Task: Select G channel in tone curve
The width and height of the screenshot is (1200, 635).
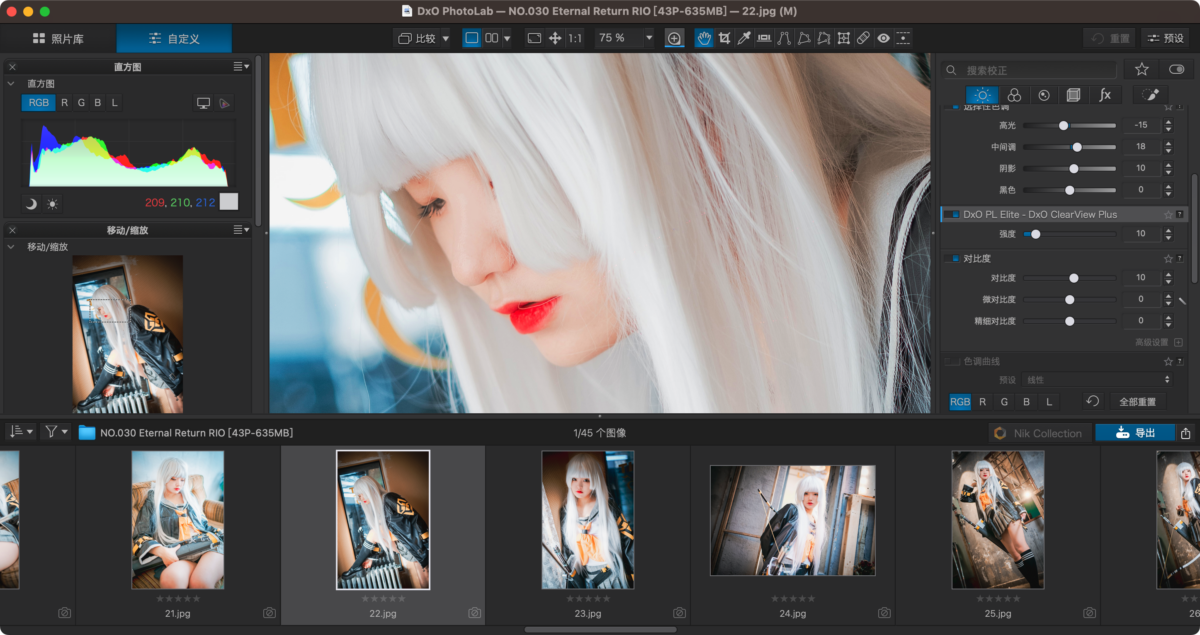Action: 1004,401
